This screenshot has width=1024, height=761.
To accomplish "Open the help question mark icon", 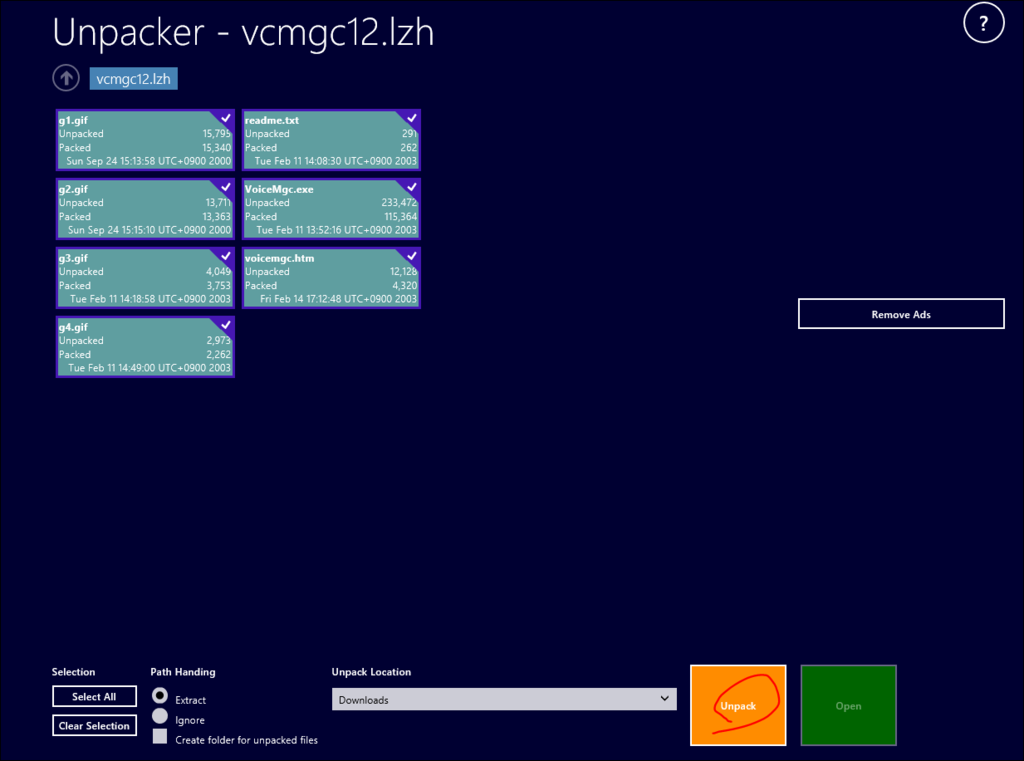I will click(x=983, y=24).
